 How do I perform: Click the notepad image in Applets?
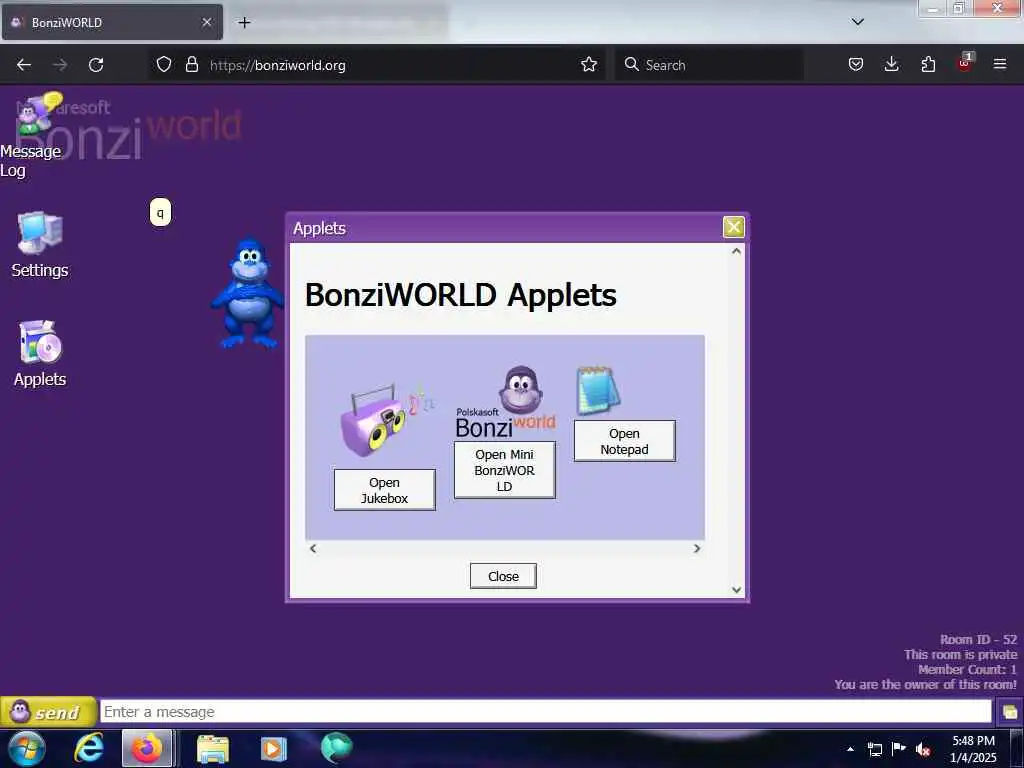pos(598,390)
